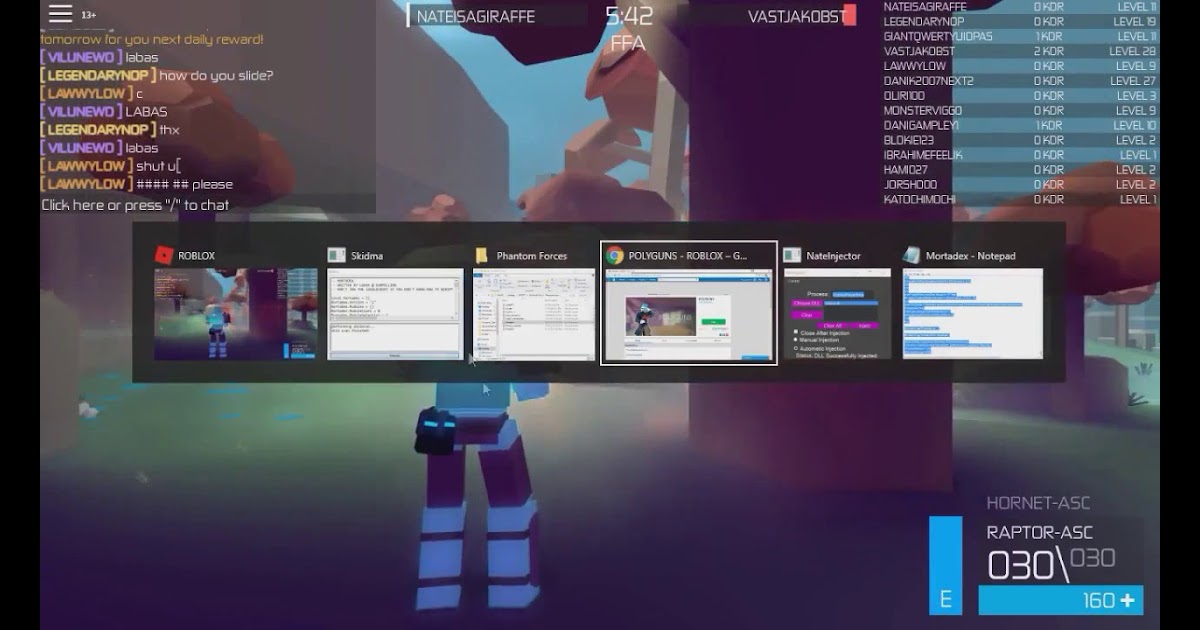Screen dimensions: 1200x630
Task: Switch to the NateInjector window thumbnail
Action: [x=837, y=314]
